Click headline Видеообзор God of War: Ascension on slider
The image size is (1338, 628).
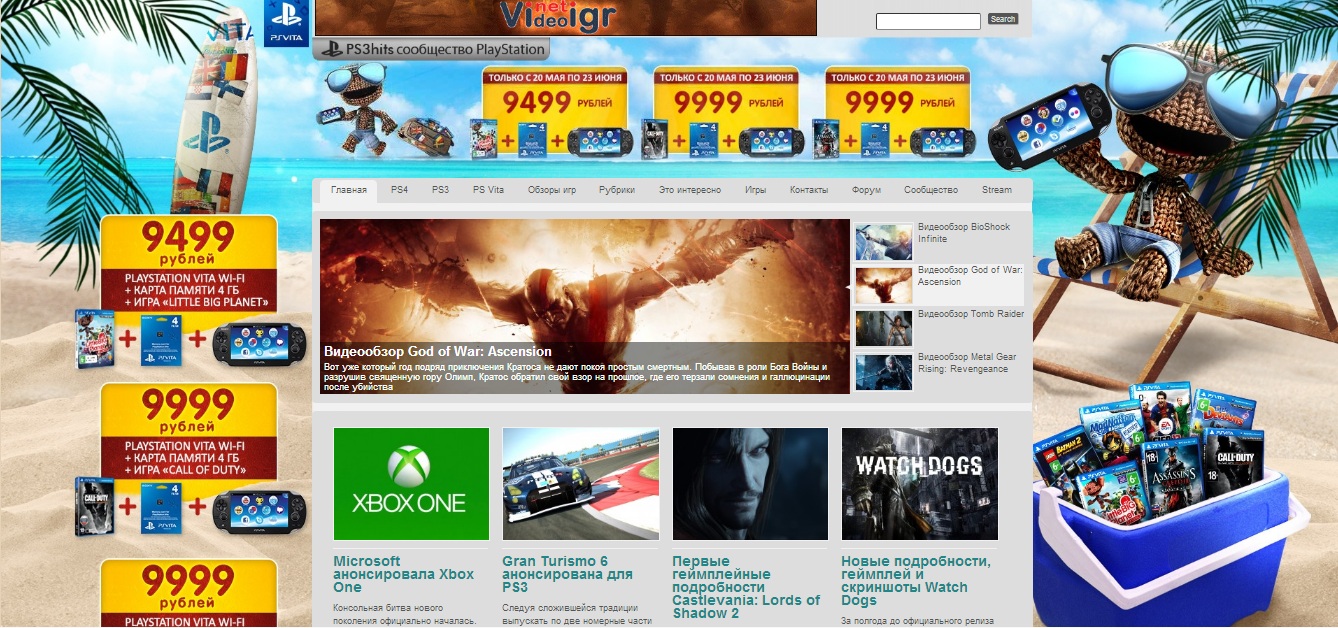tap(438, 351)
